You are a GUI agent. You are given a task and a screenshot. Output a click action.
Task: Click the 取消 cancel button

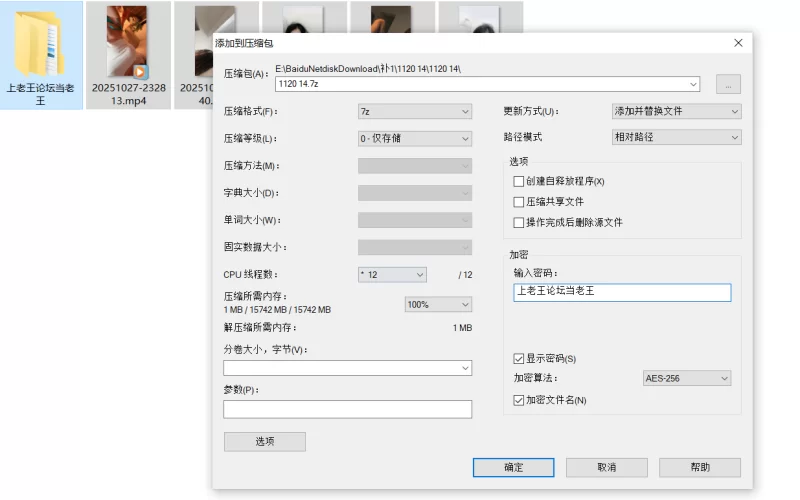pyautogui.click(x=607, y=467)
